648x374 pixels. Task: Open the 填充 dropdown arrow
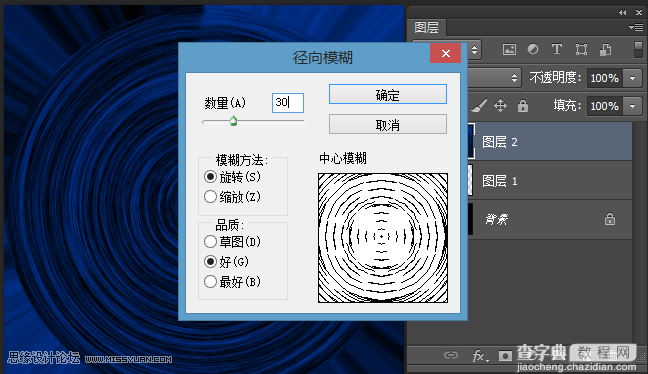(633, 106)
